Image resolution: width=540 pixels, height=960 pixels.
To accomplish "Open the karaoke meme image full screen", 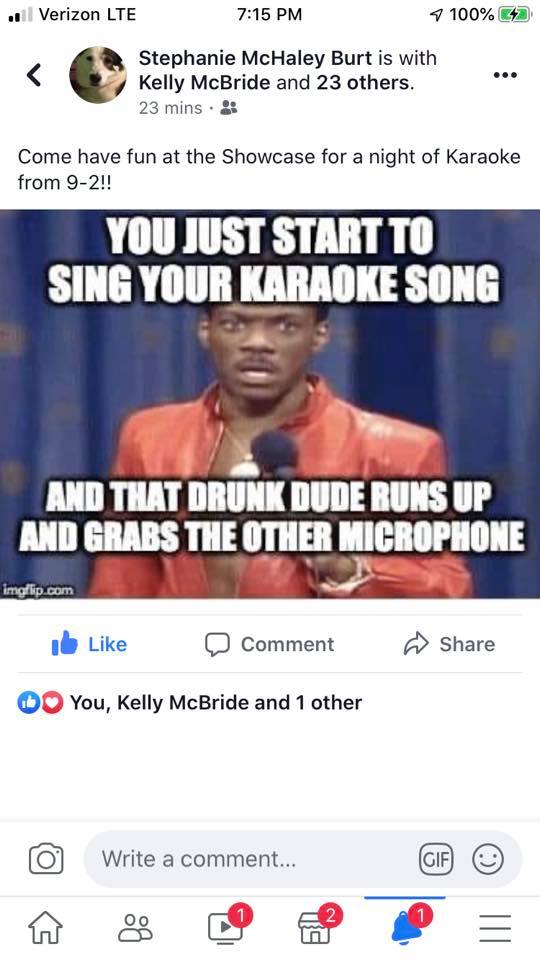I will 270,403.
